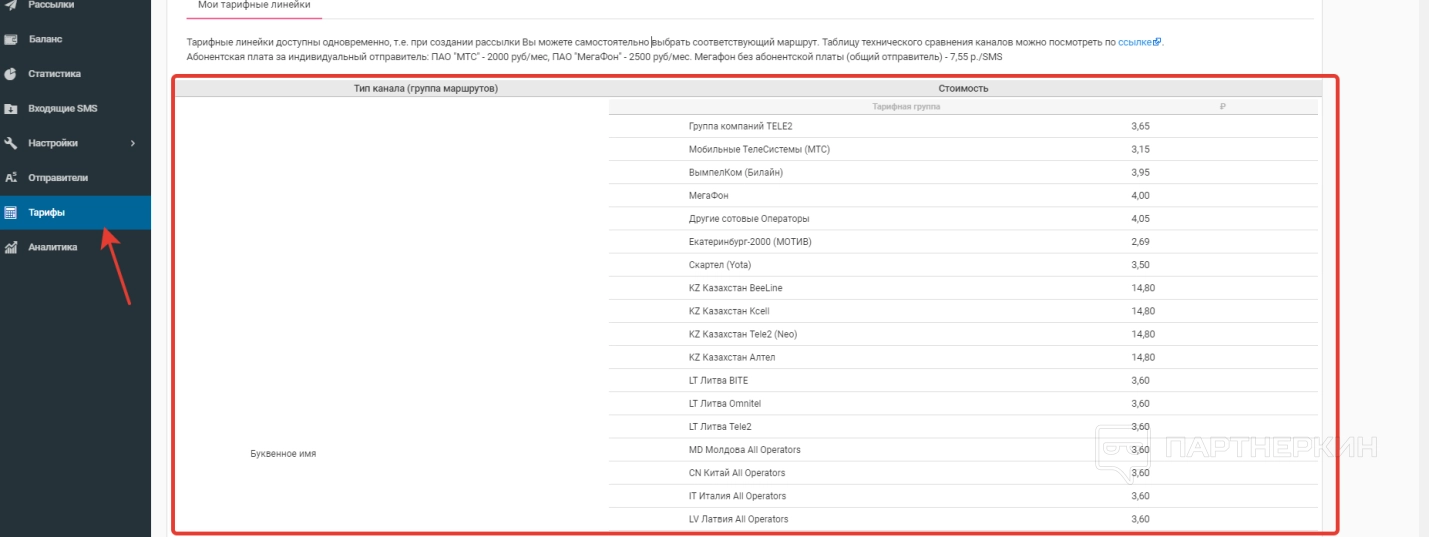1429x537 pixels.
Task: Click price 3,95 for Билайн
Action: pos(1140,172)
